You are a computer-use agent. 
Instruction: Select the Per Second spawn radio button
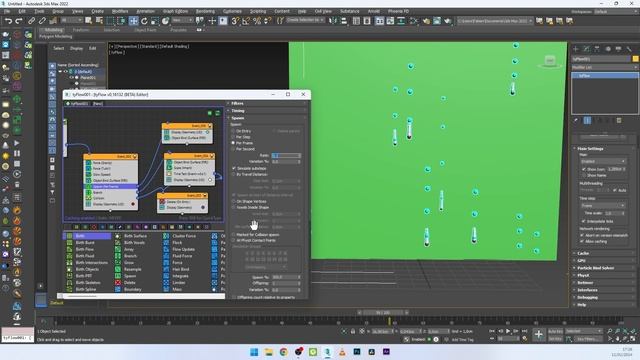click(x=233, y=149)
